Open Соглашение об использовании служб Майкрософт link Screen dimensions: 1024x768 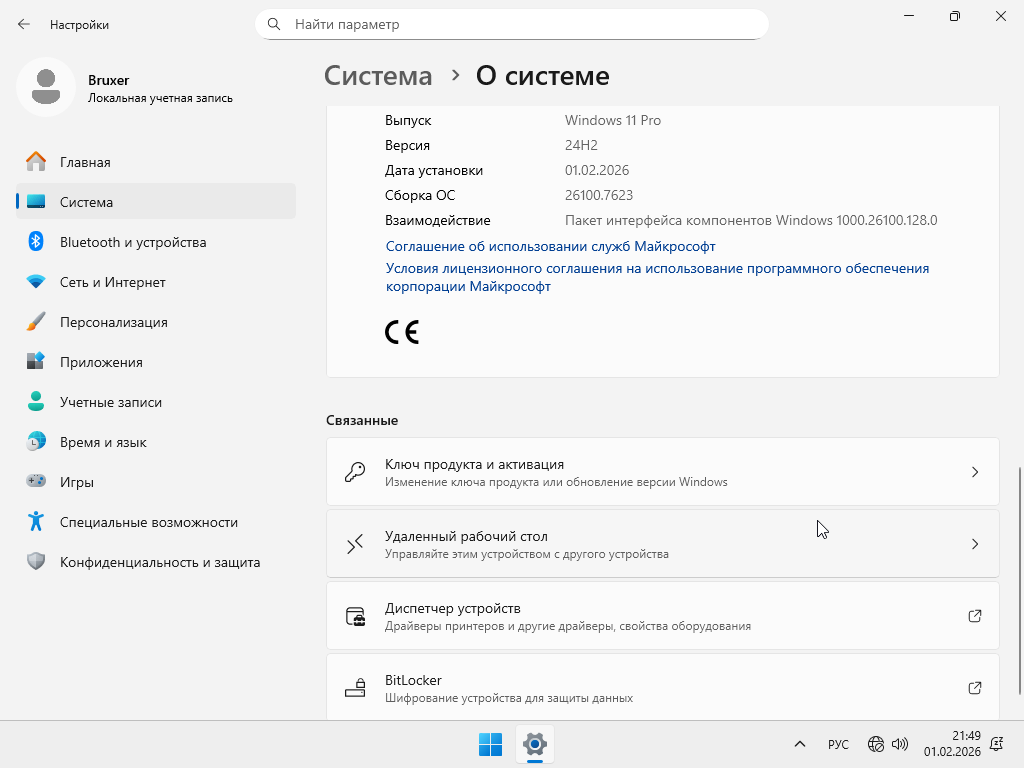pyautogui.click(x=550, y=246)
